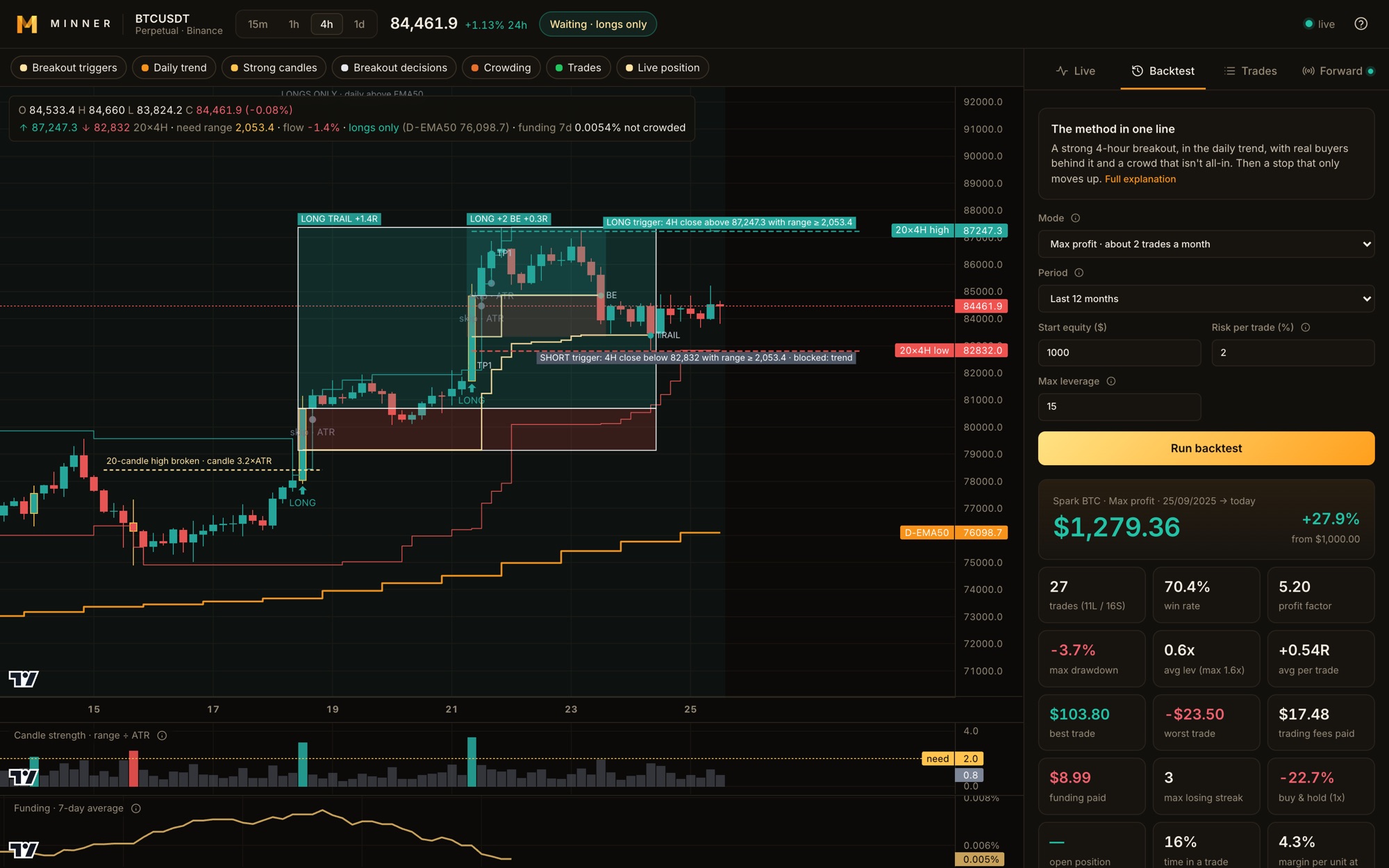This screenshot has height=868, width=1389.
Task: Click the BTCUSDT symbol title
Action: (163, 19)
